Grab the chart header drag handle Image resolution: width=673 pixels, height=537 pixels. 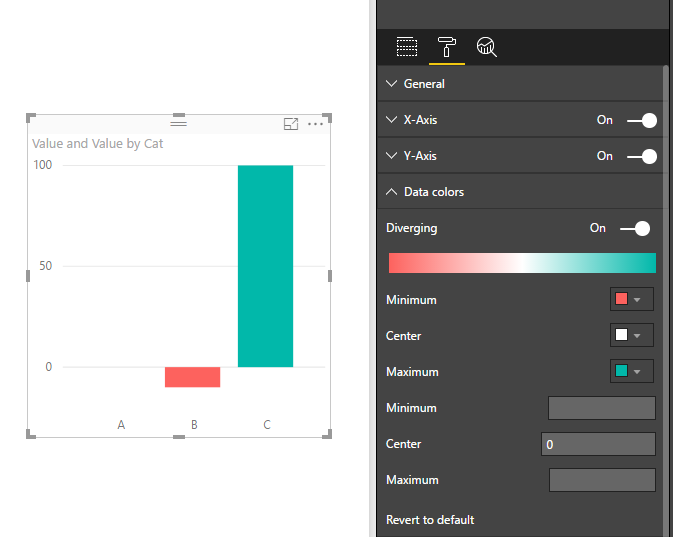(179, 124)
